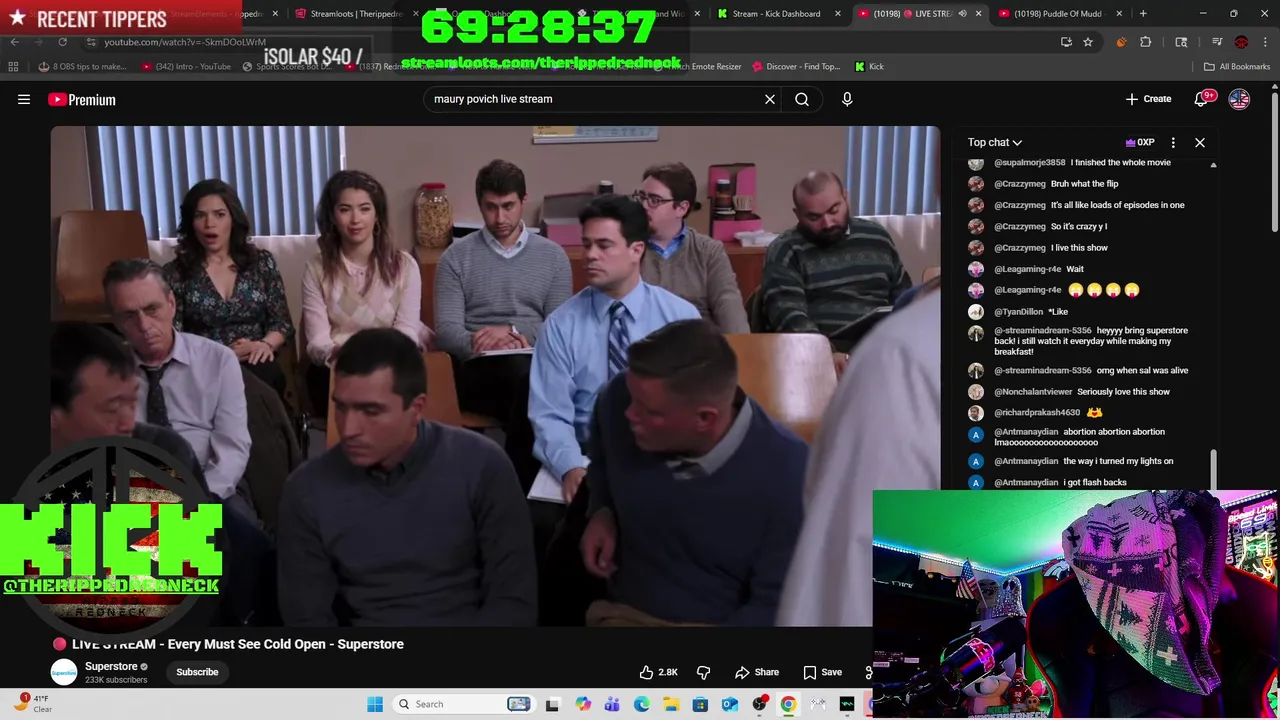Like the video with 2.8K likes
The image size is (1280, 720).
(659, 672)
